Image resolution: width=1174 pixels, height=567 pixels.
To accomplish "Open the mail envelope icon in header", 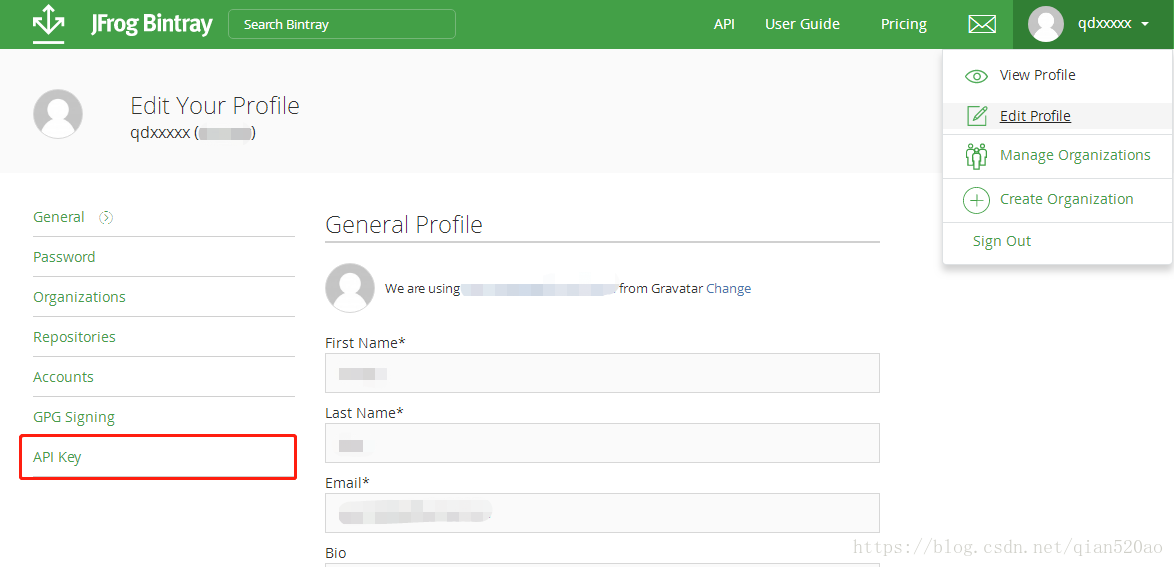I will (x=982, y=25).
